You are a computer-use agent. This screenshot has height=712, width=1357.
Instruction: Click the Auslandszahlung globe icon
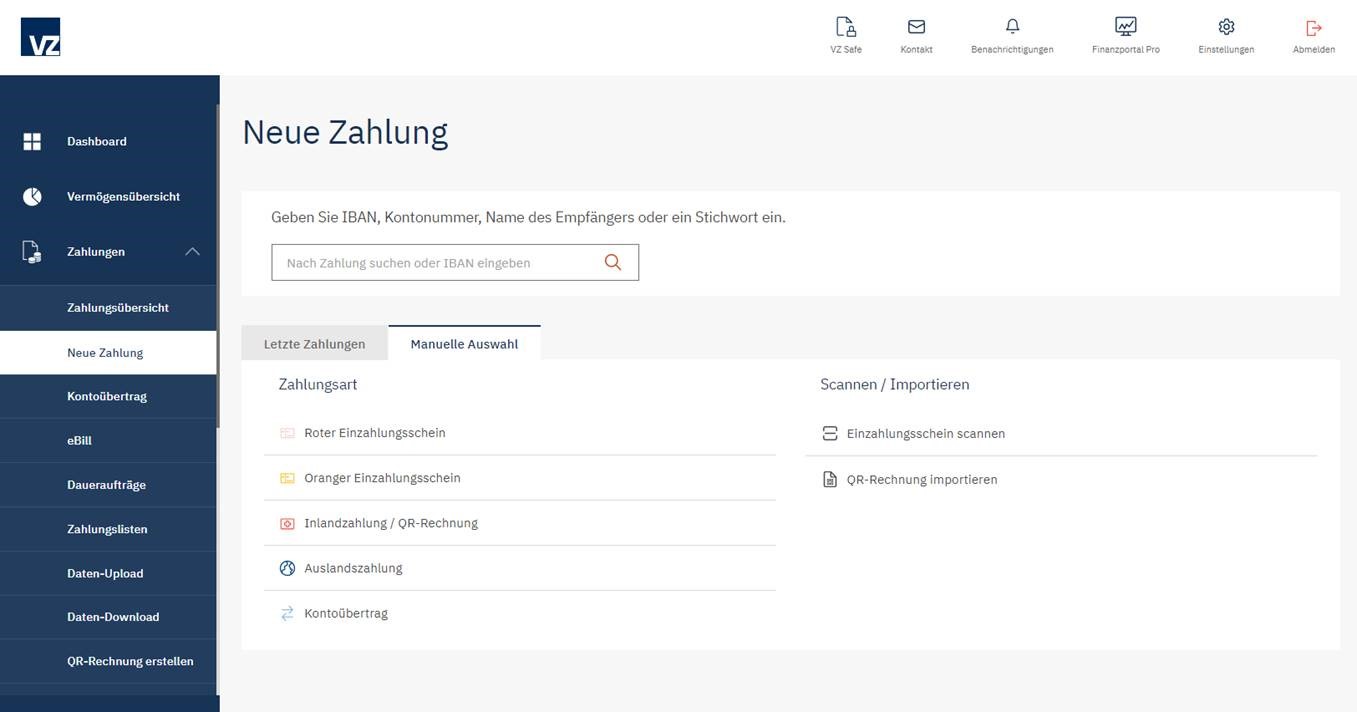click(x=287, y=568)
